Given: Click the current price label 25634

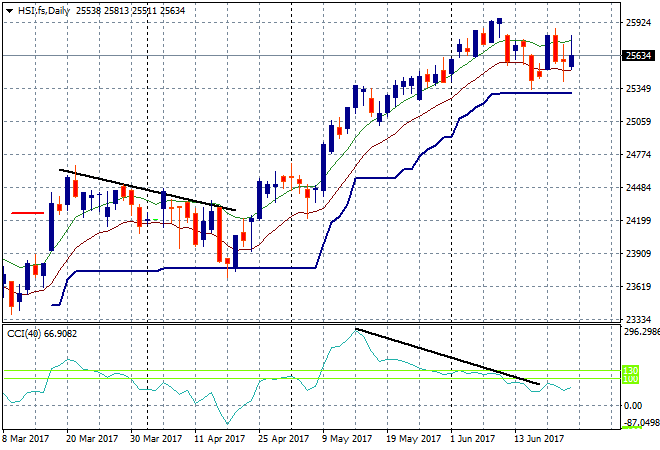Looking at the screenshot, I should pyautogui.click(x=638, y=56).
